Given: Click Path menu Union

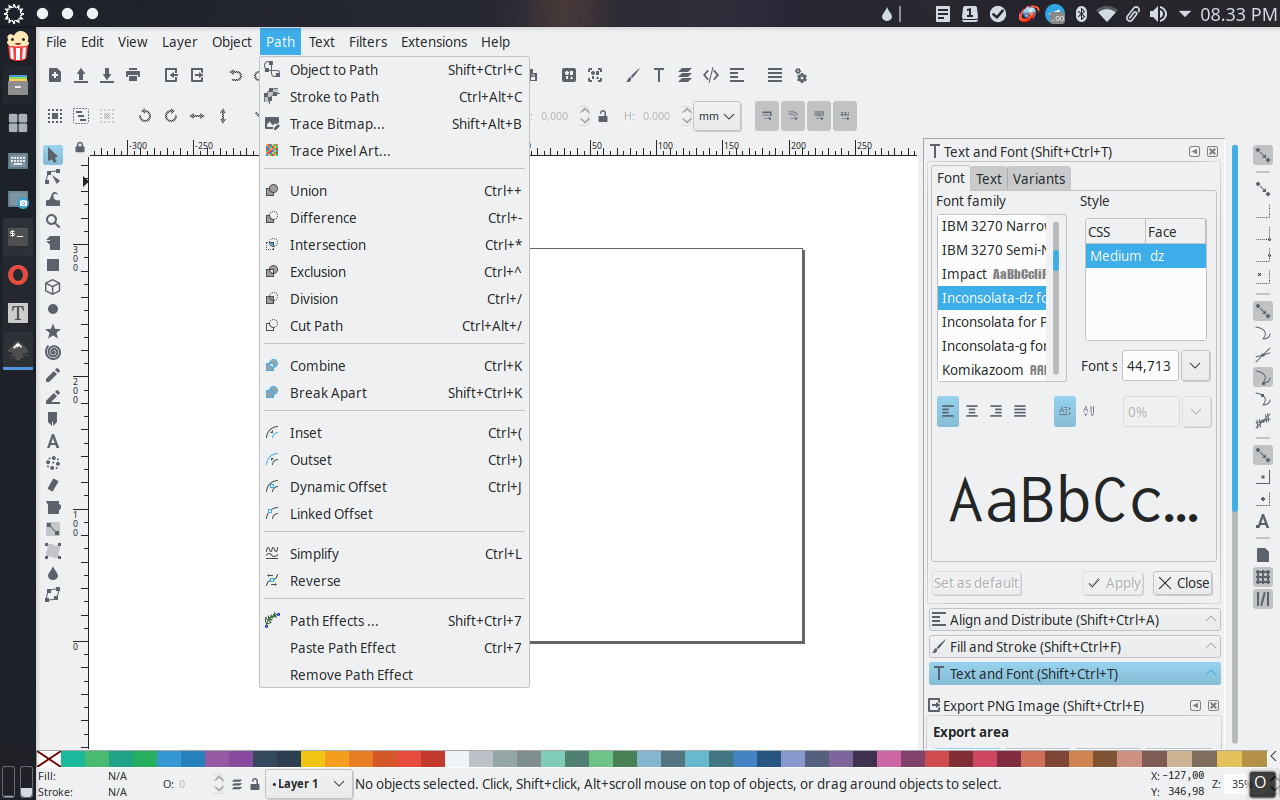Looking at the screenshot, I should pyautogui.click(x=394, y=191).
